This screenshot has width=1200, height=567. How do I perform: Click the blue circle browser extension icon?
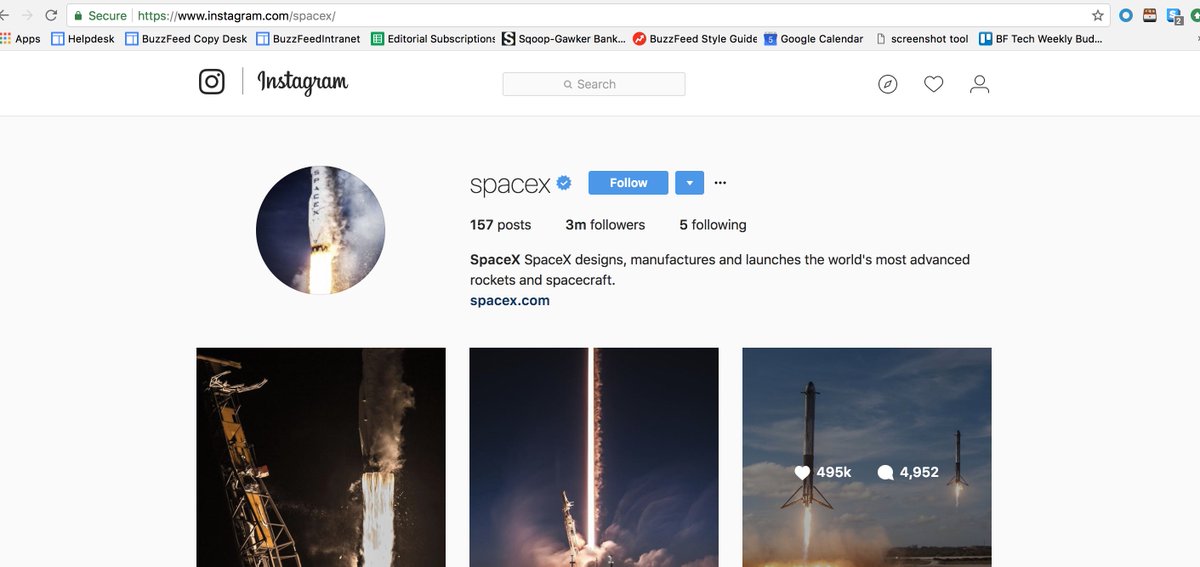tap(1126, 16)
